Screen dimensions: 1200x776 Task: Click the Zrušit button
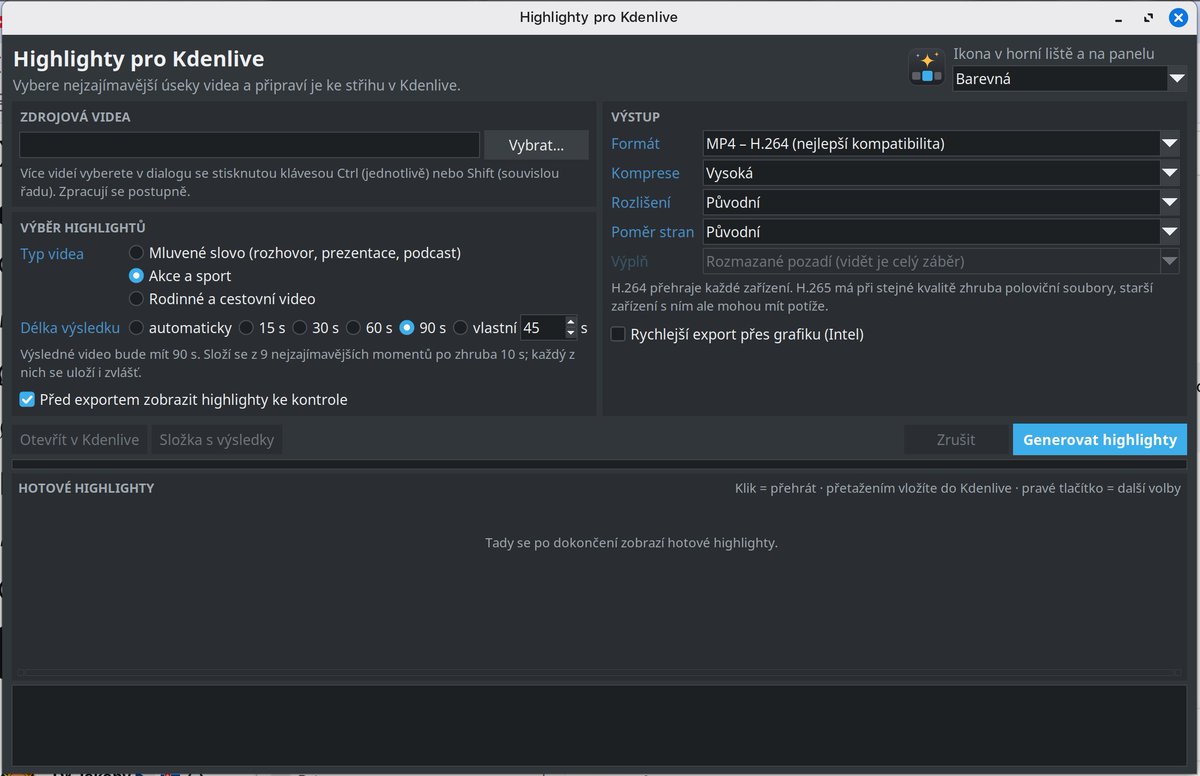point(956,440)
